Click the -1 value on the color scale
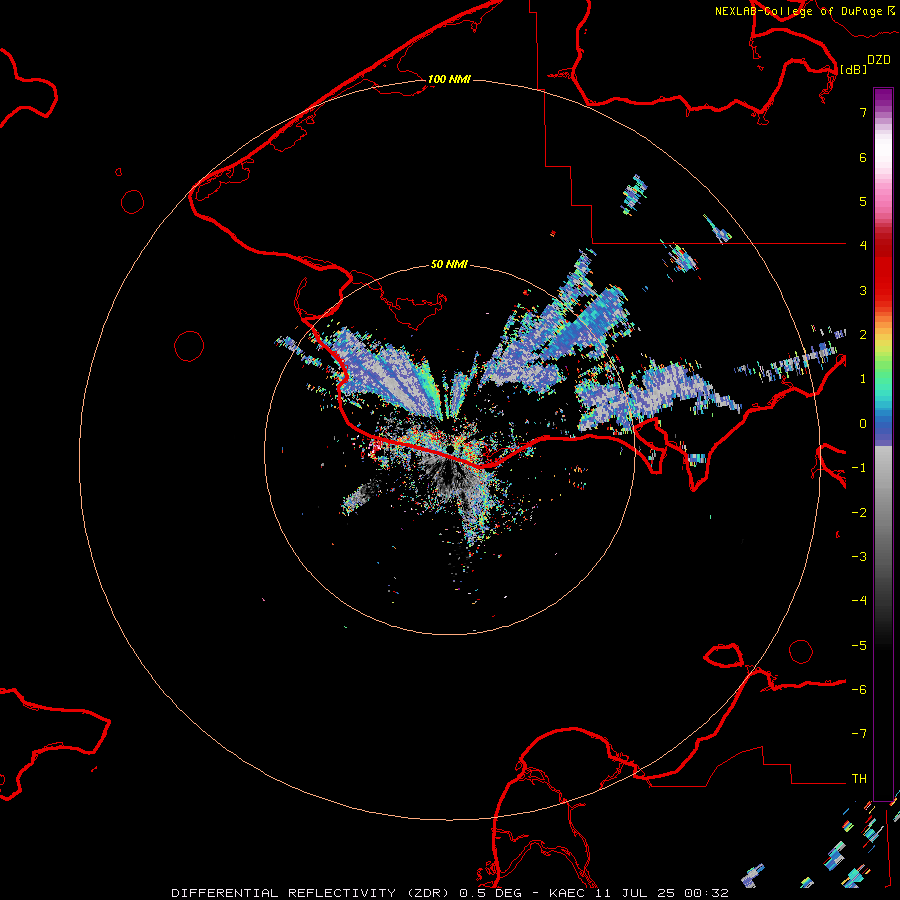The height and width of the screenshot is (900, 900). (859, 468)
